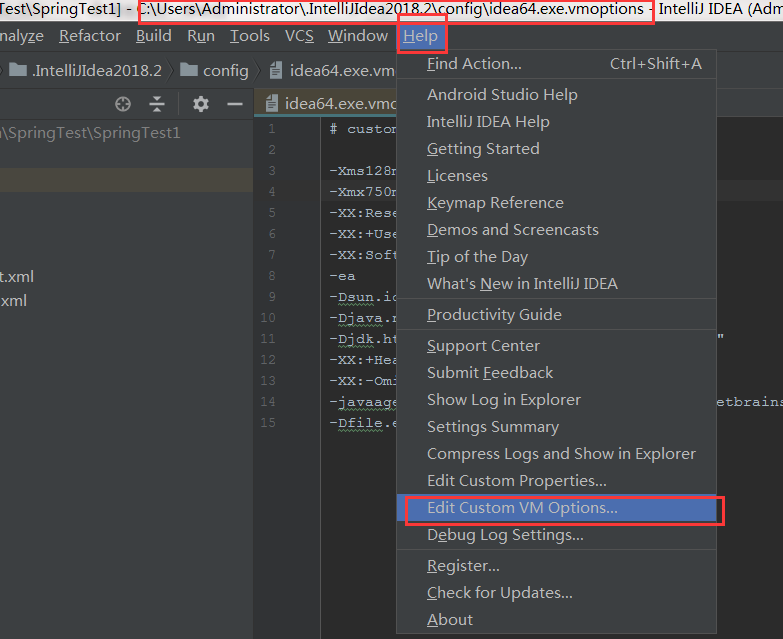The width and height of the screenshot is (783, 639).
Task: Click the -ea line in editor
Action: tap(342, 276)
